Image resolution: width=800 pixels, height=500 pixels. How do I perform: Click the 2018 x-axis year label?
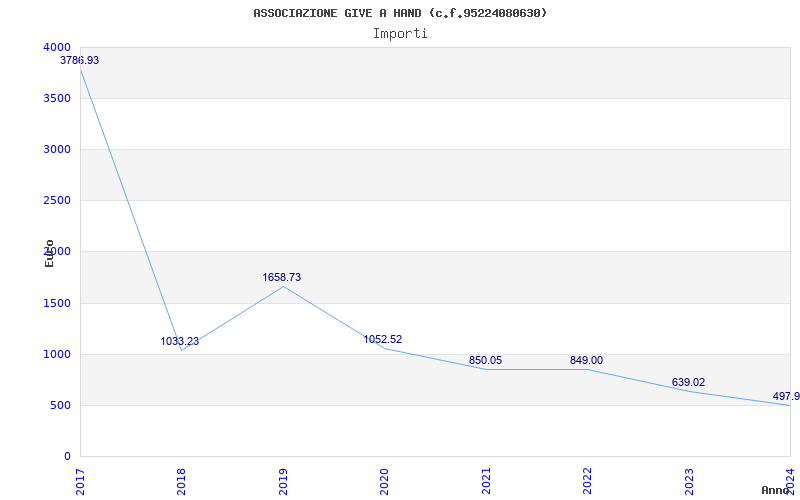(182, 482)
